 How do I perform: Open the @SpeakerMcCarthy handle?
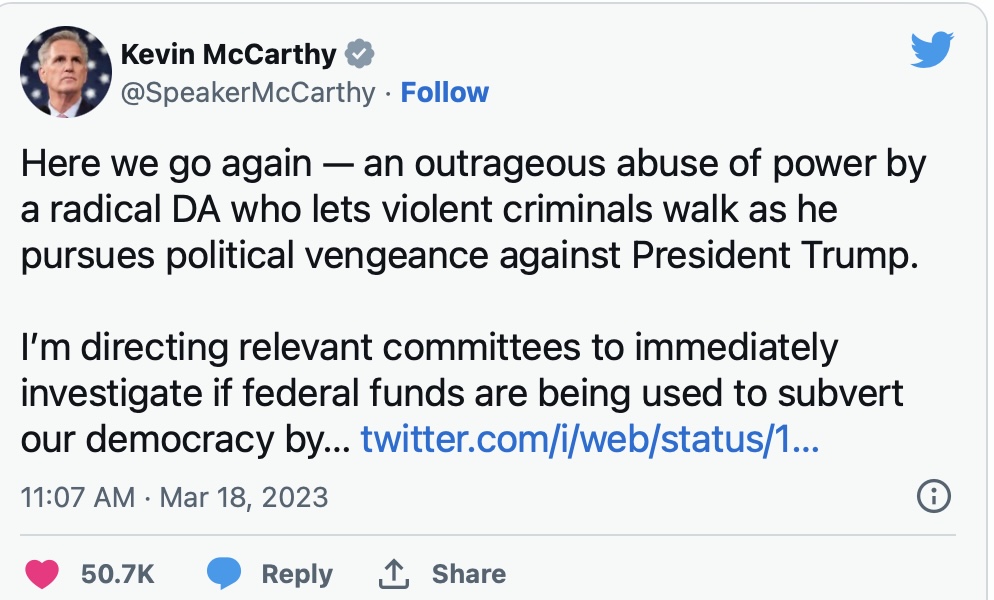[x=248, y=93]
